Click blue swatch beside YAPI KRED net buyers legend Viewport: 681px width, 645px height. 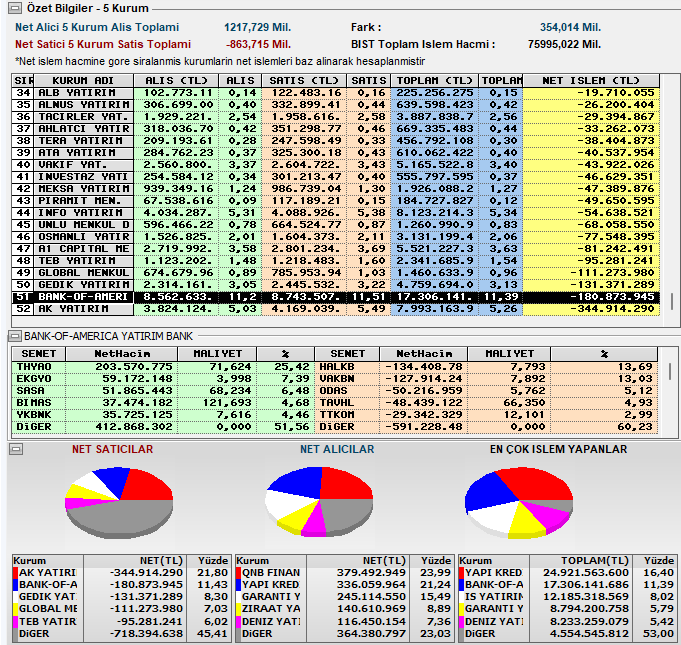point(238,585)
